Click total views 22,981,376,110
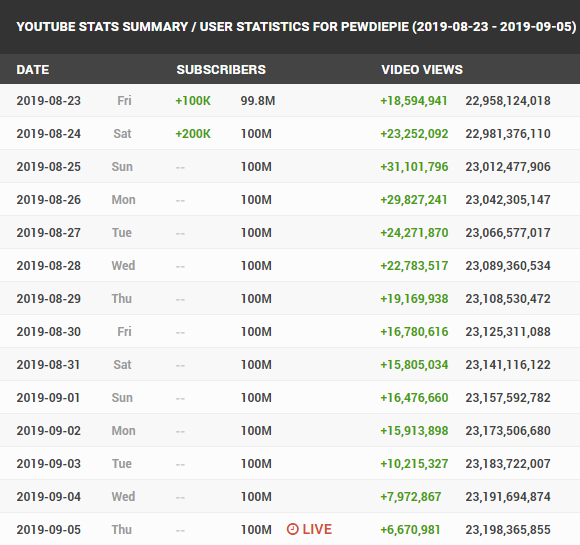This screenshot has height=545, width=580. click(x=508, y=134)
